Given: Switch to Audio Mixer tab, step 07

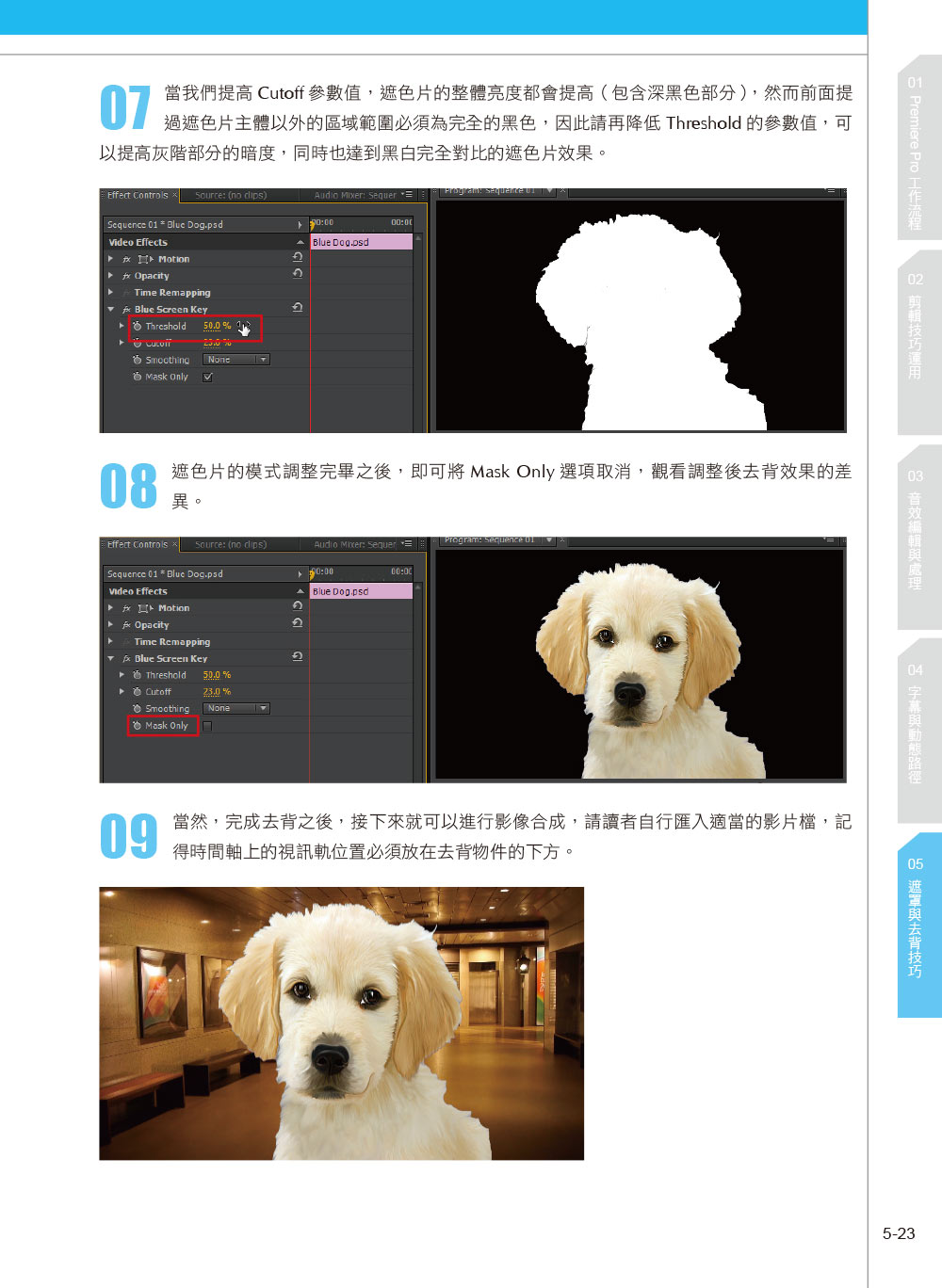Looking at the screenshot, I should [x=355, y=196].
